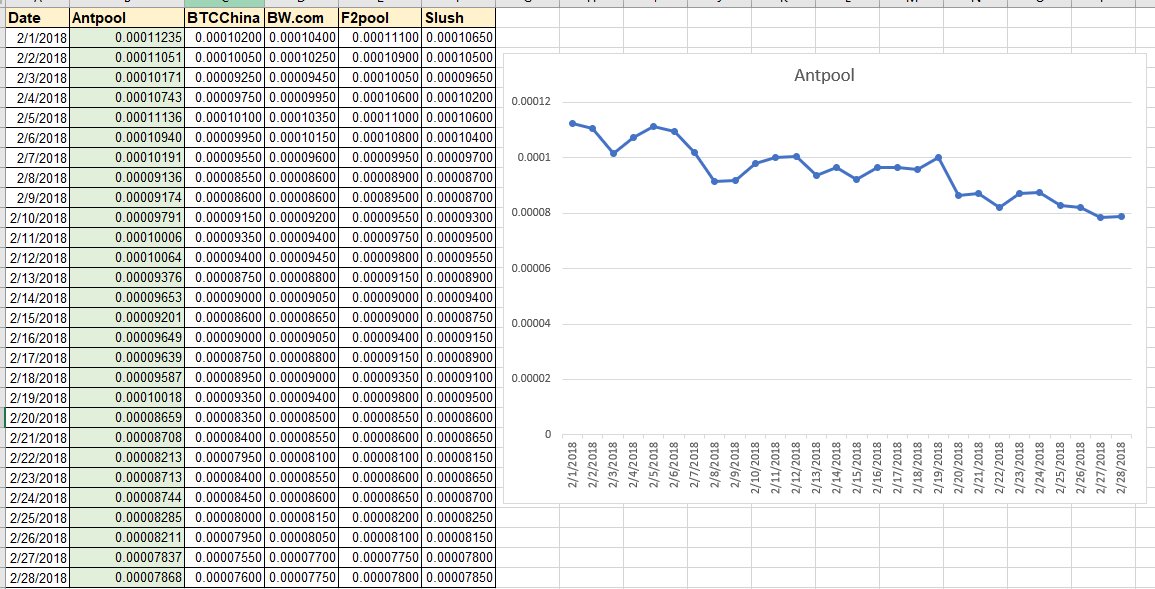Select BTCChina value 0.00008950
Image resolution: width=1155 pixels, height=589 pixels.
pyautogui.click(x=224, y=377)
